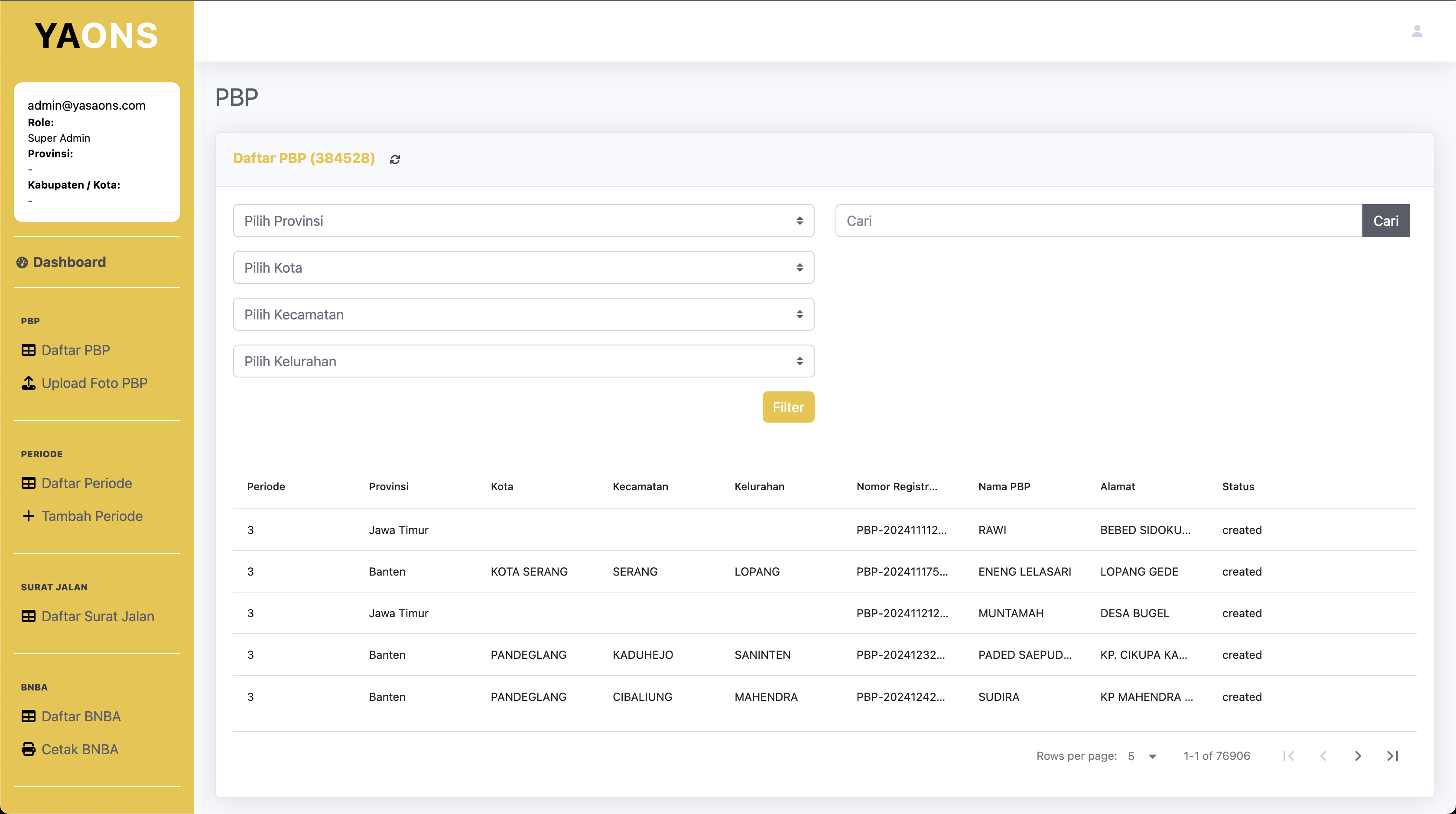1456x814 pixels.
Task: Go to the next page of results
Action: (1358, 756)
